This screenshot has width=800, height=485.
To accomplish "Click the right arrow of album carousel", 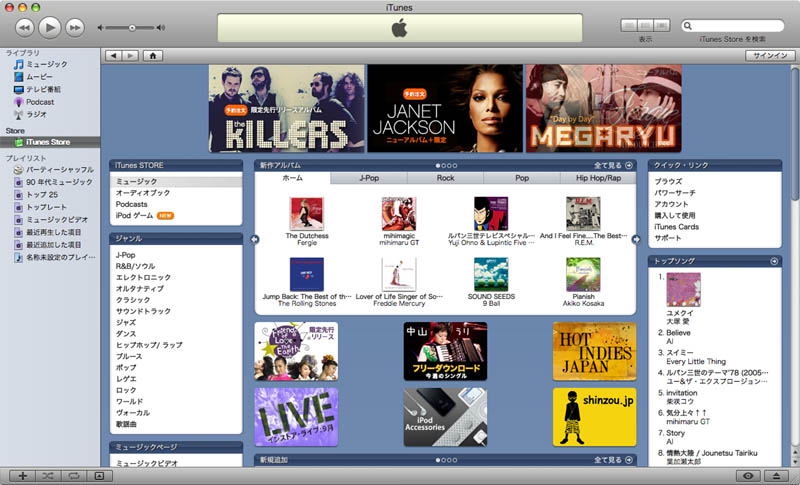I will tap(636, 239).
